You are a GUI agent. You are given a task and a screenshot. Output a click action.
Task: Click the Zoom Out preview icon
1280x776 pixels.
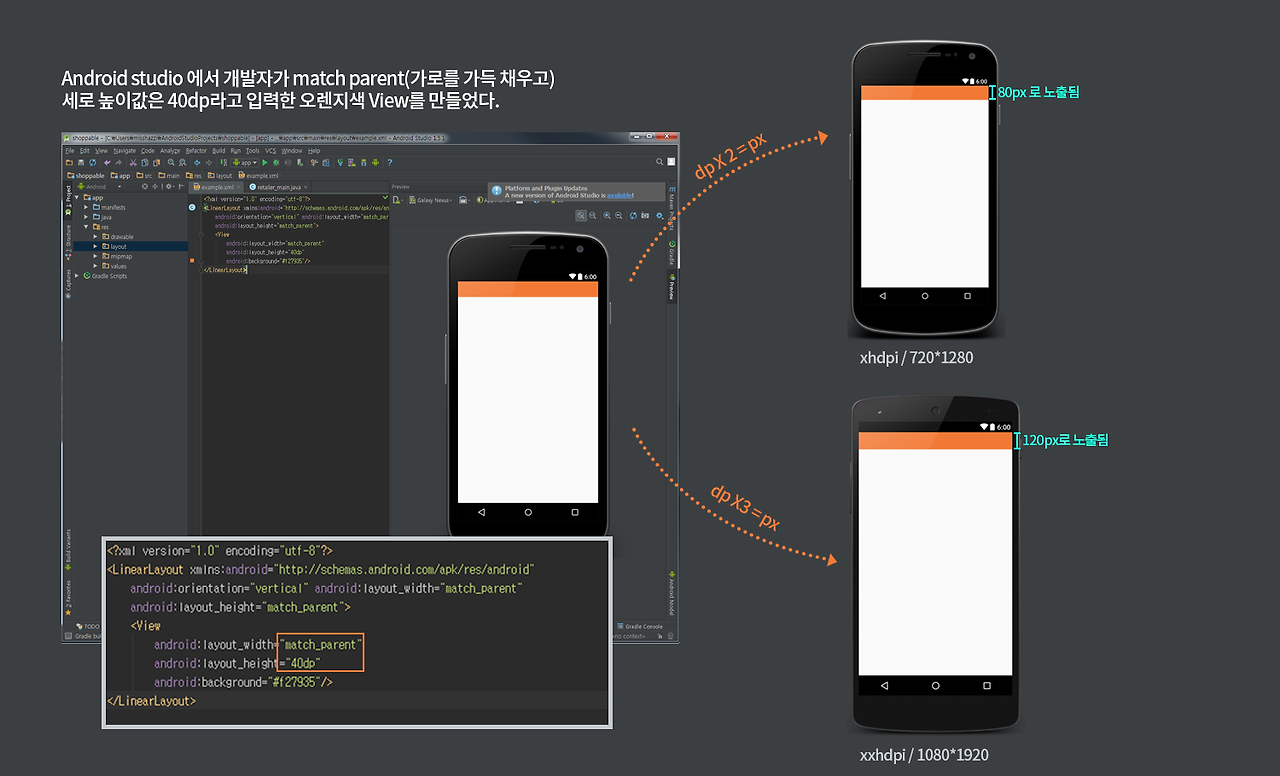pos(619,215)
